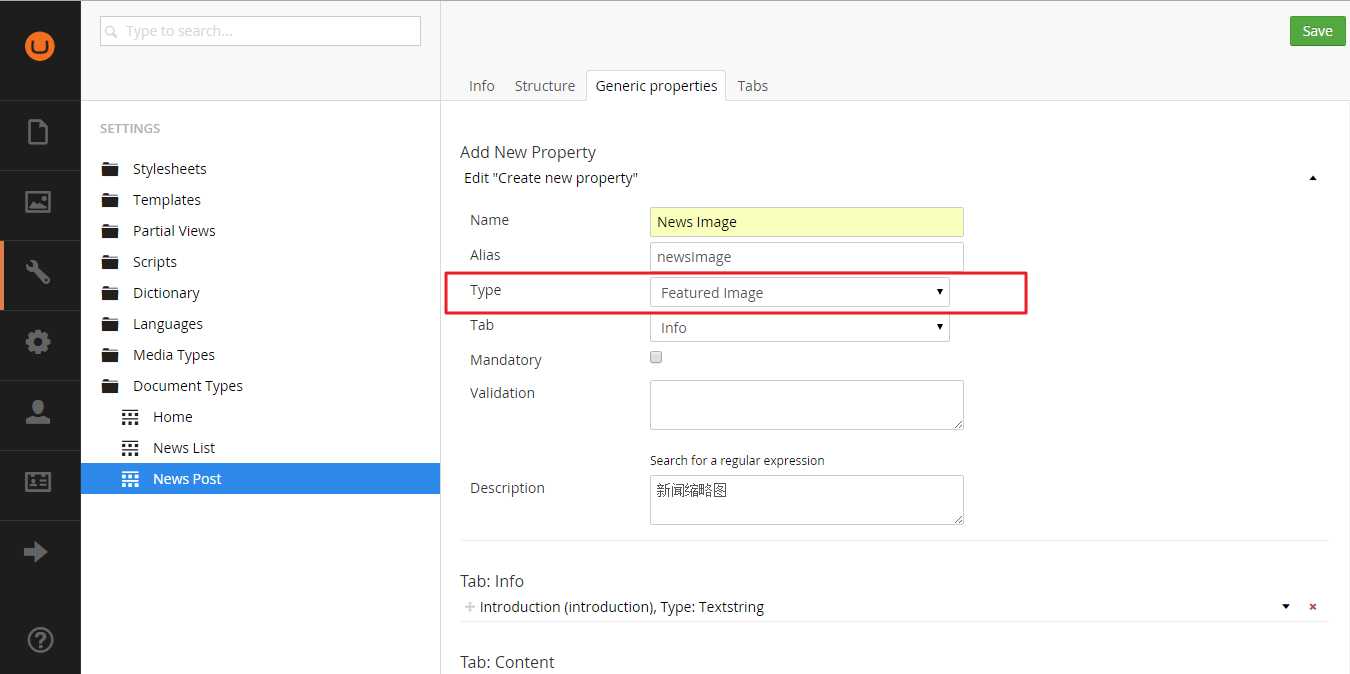Open the Type dropdown showing Featured Image

pos(800,292)
